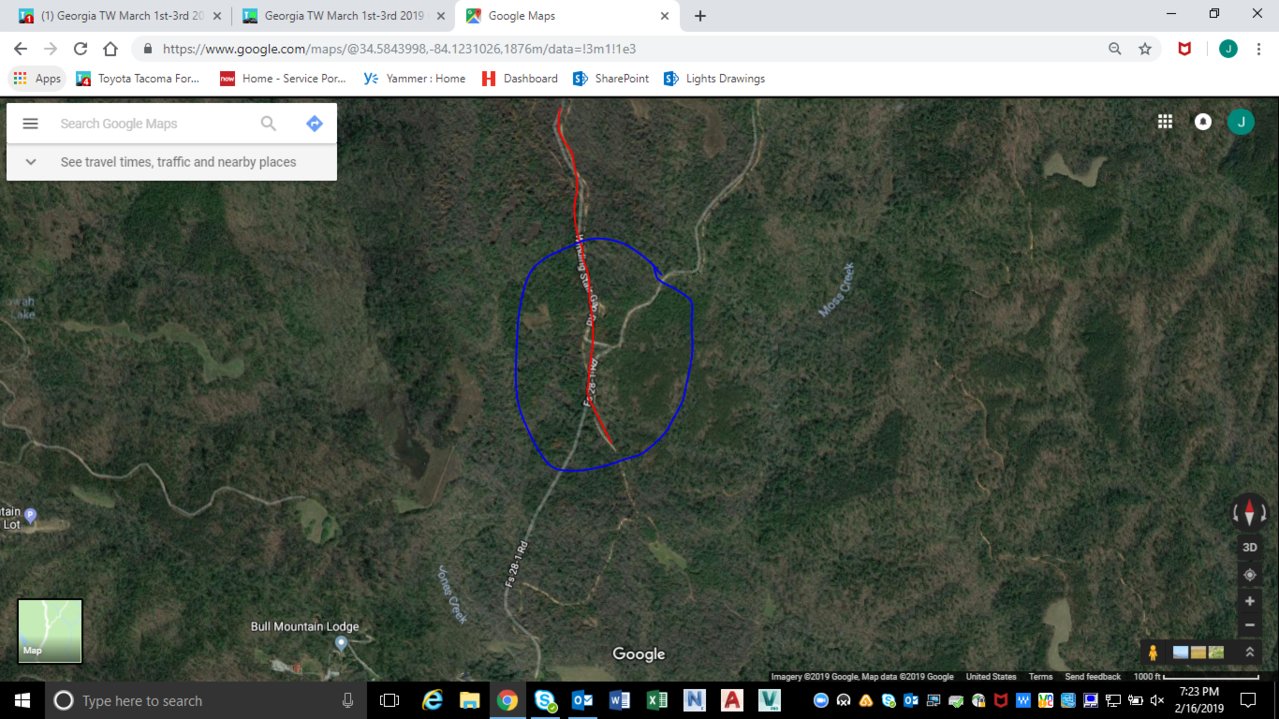
Task: Open the Chrome three-dot menu
Action: [x=1258, y=48]
